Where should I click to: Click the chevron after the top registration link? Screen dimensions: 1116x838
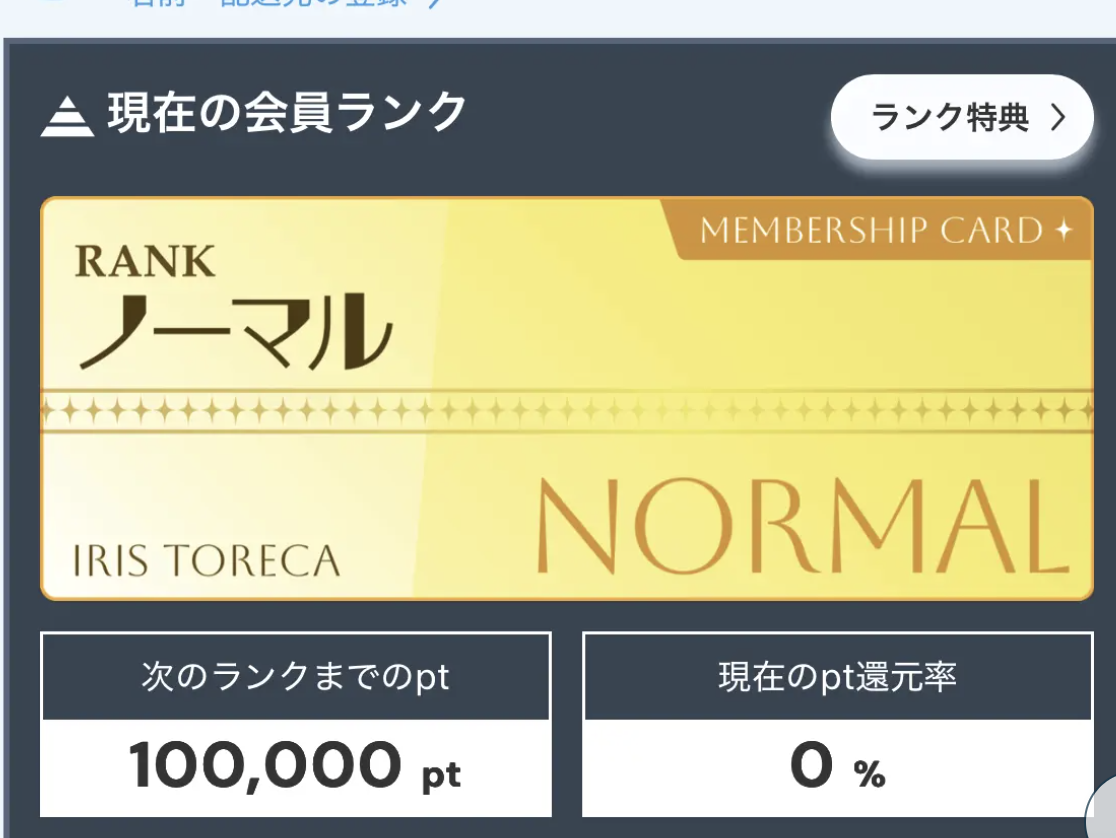point(432,4)
